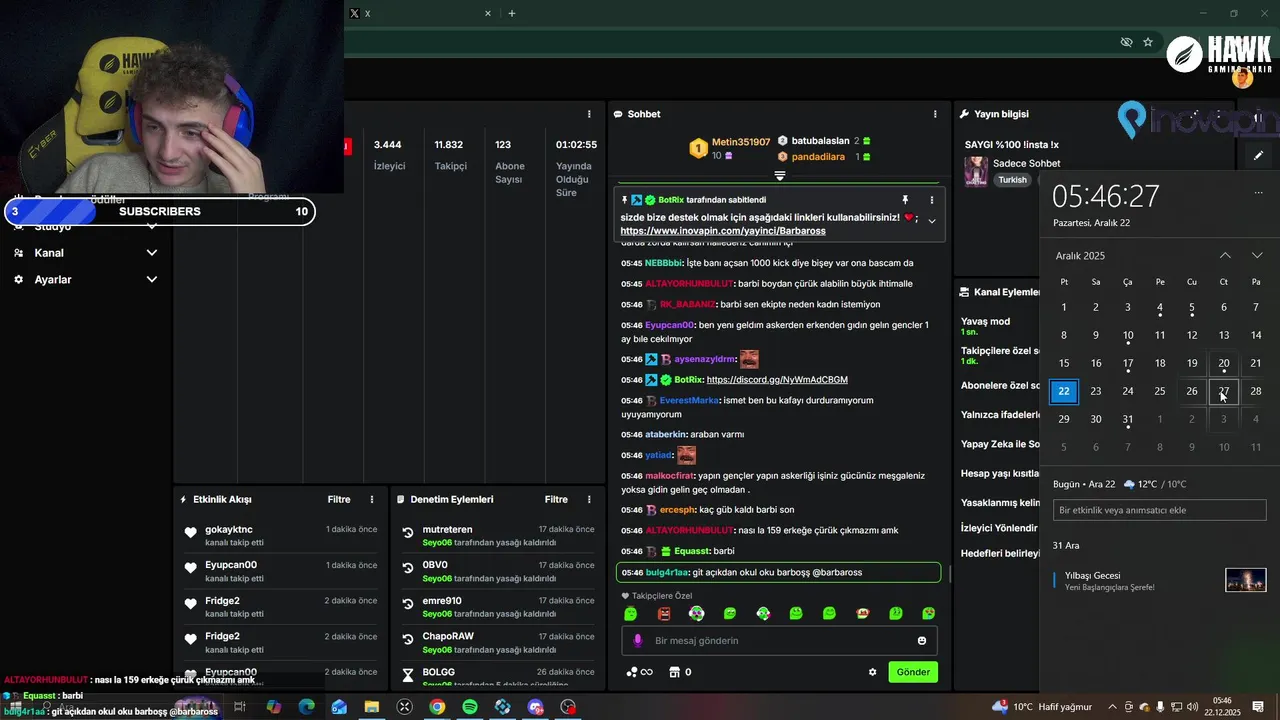The image size is (1280, 720).
Task: Bookmark this page with the star icon
Action: coord(1148,42)
